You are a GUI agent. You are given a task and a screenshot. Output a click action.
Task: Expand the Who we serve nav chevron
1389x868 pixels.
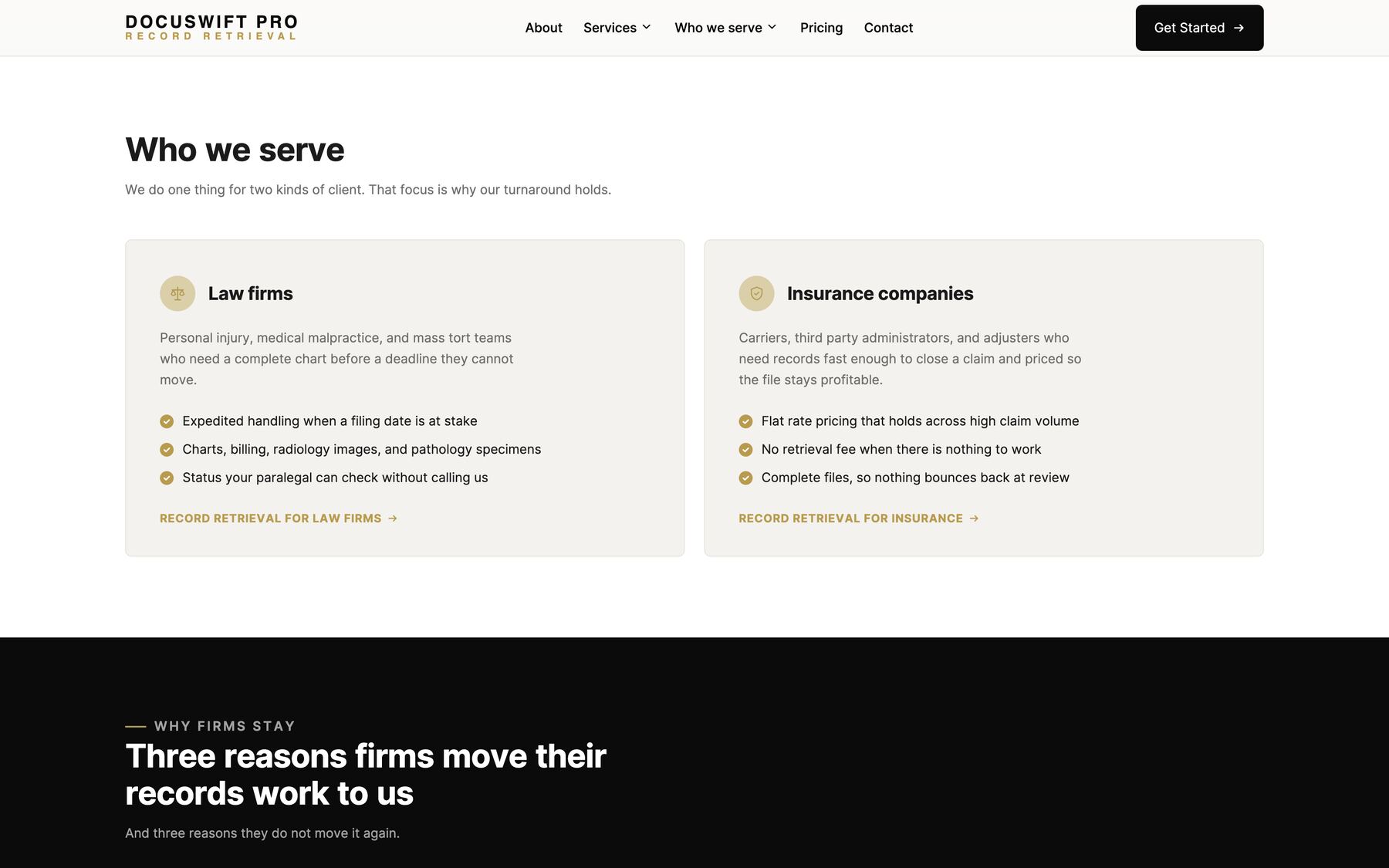pyautogui.click(x=772, y=28)
